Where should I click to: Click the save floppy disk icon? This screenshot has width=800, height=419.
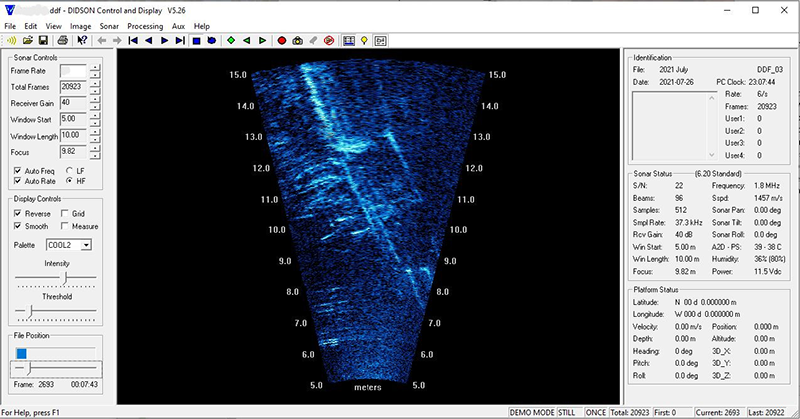[43, 40]
